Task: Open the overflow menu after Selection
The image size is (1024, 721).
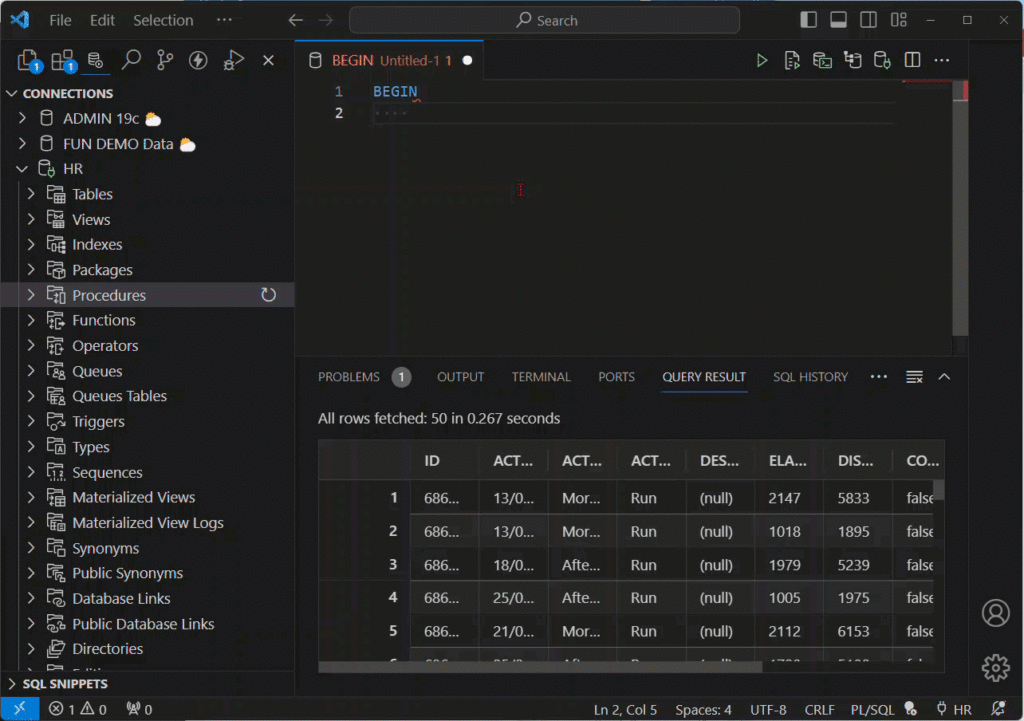Action: 225,20
